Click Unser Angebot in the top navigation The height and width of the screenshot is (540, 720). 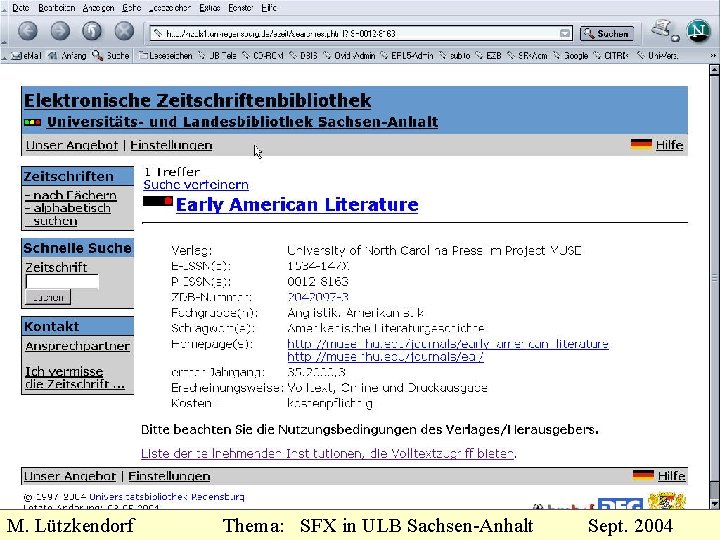pyautogui.click(x=72, y=145)
